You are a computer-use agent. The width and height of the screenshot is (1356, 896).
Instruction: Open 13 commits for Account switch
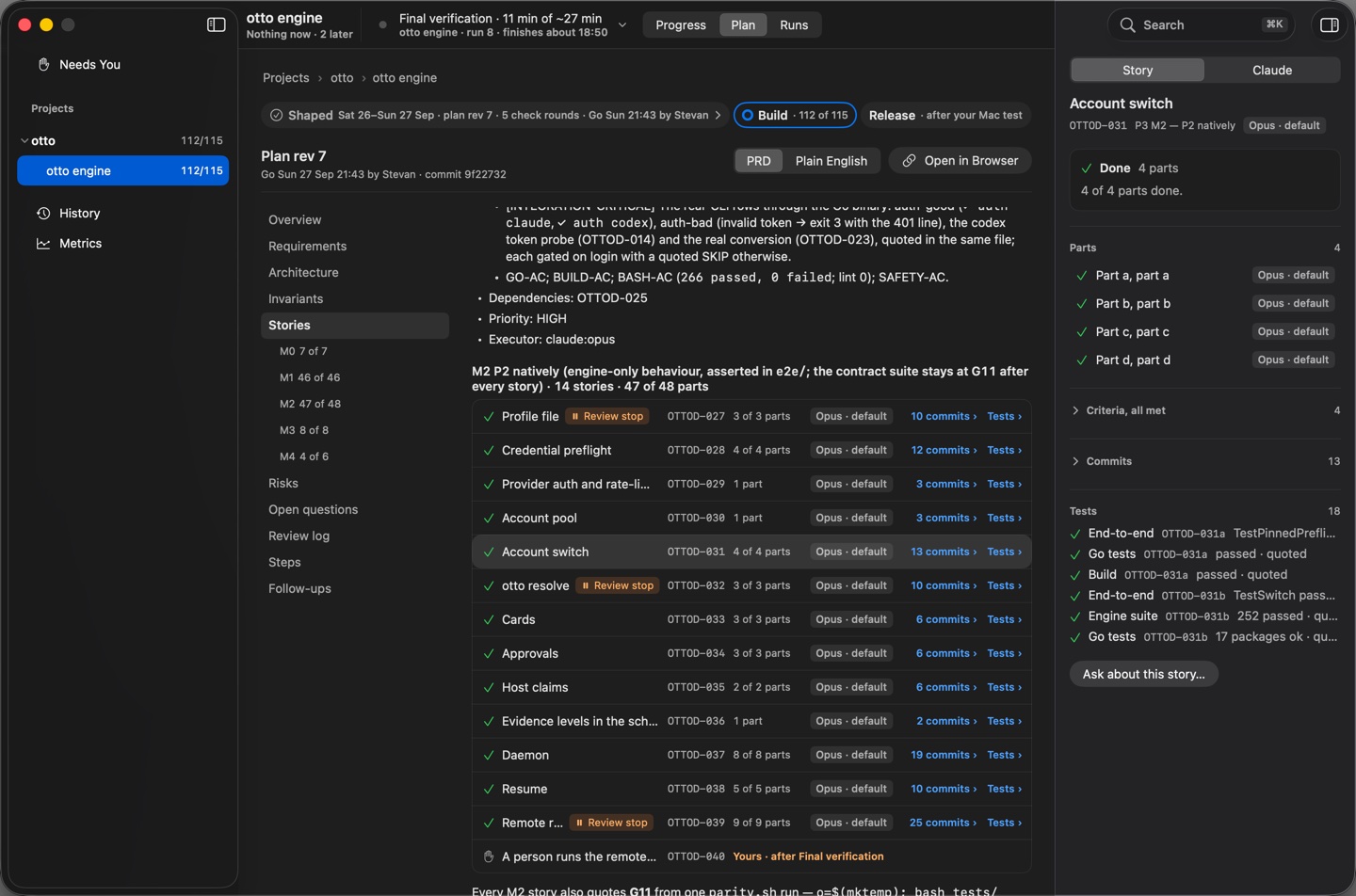click(944, 552)
